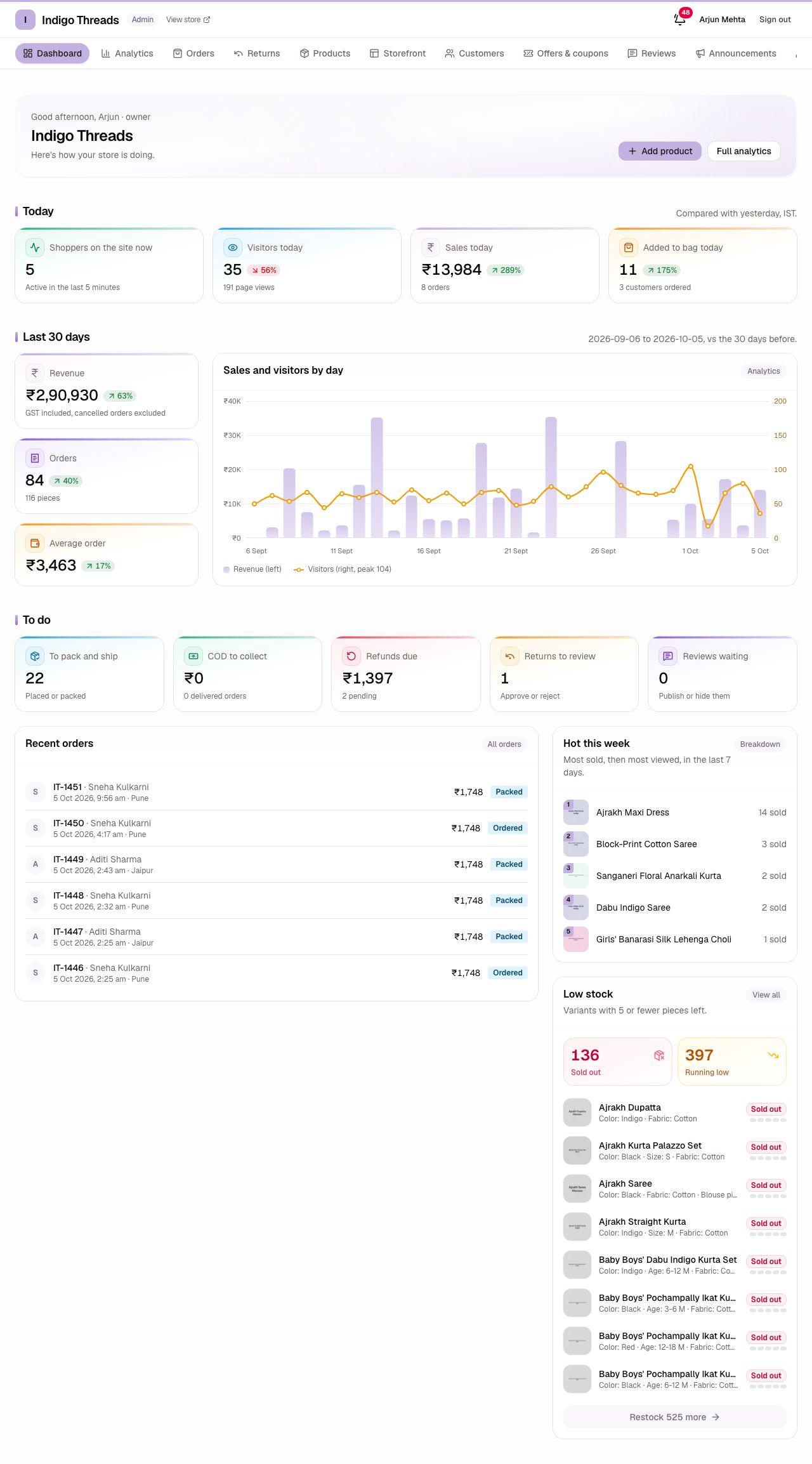
Task: Switch to the Products tab
Action: pyautogui.click(x=325, y=53)
